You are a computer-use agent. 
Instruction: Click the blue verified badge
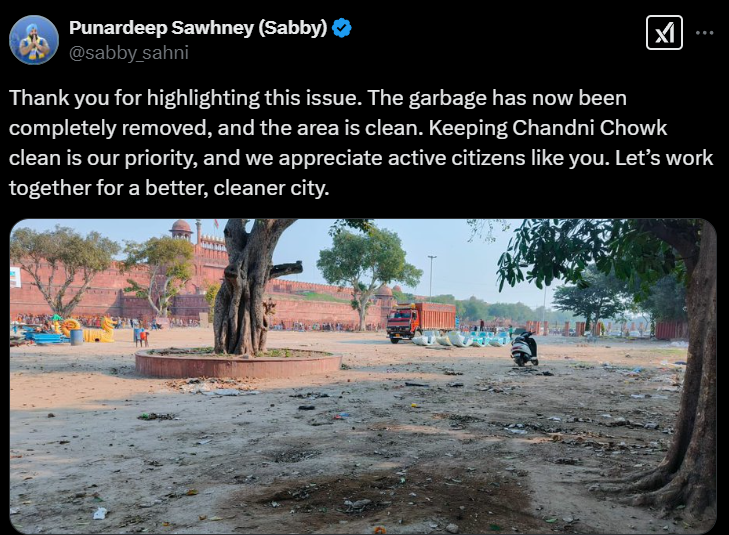tap(342, 28)
